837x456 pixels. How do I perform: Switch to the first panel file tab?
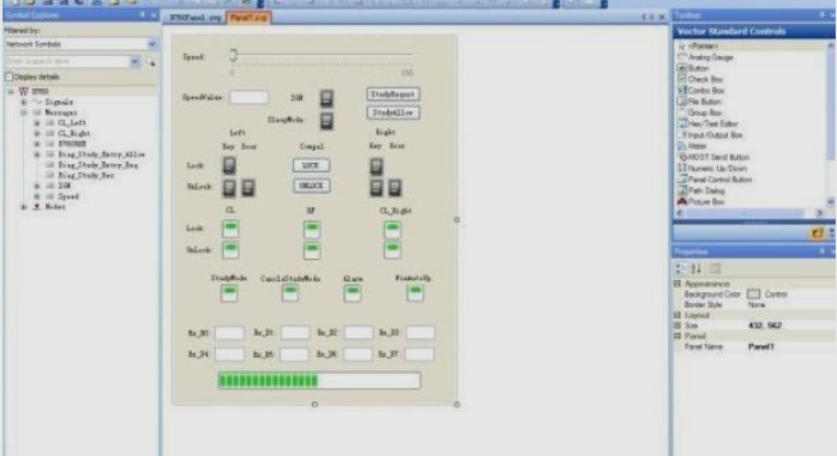pos(204,18)
